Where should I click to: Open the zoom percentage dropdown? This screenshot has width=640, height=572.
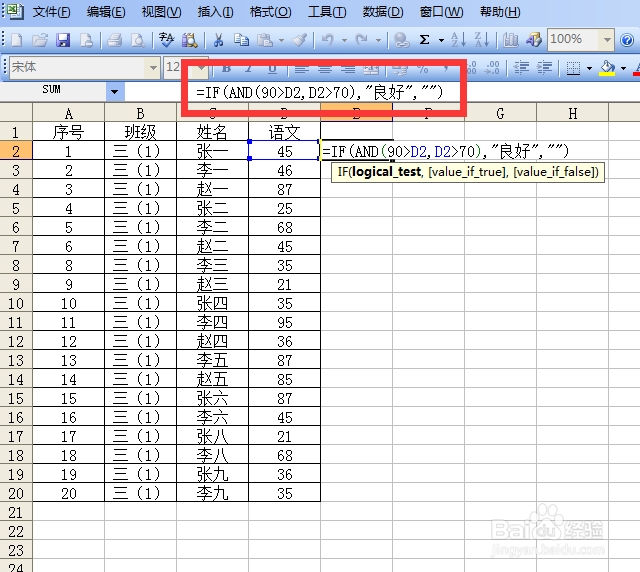point(607,40)
